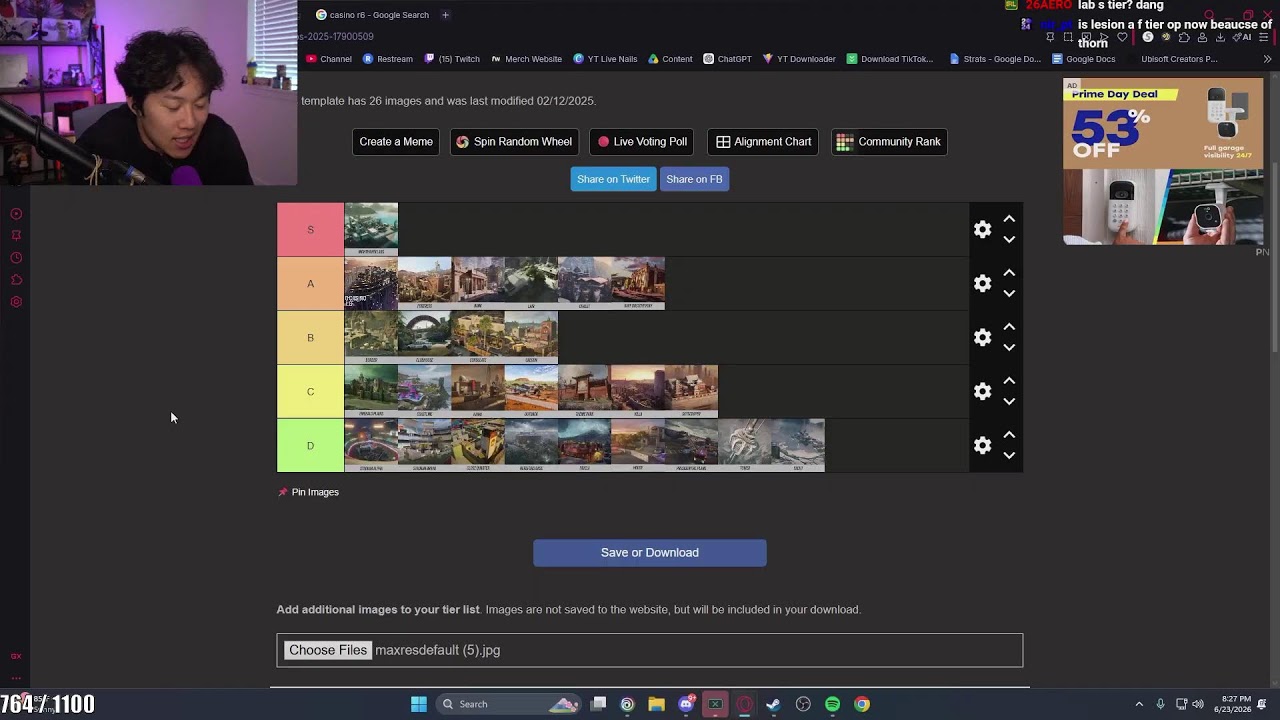Move D tier row up with arrow
The width and height of the screenshot is (1280, 720).
pyautogui.click(x=1009, y=435)
